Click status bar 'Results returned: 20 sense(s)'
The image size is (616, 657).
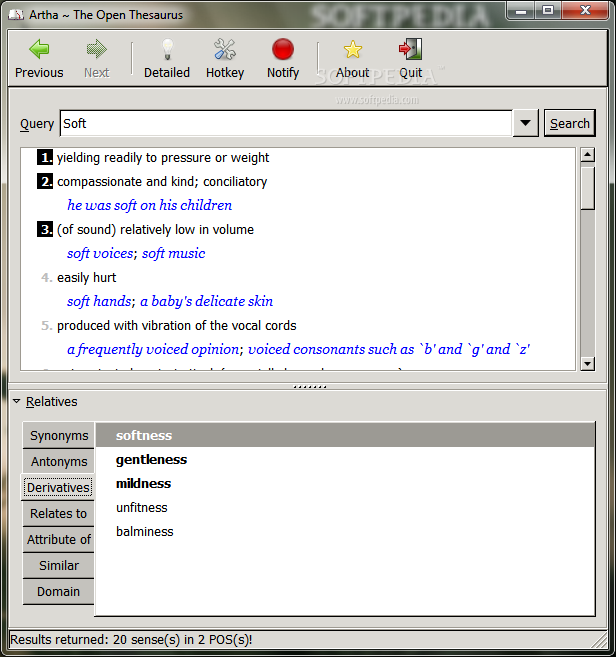pyautogui.click(x=131, y=639)
